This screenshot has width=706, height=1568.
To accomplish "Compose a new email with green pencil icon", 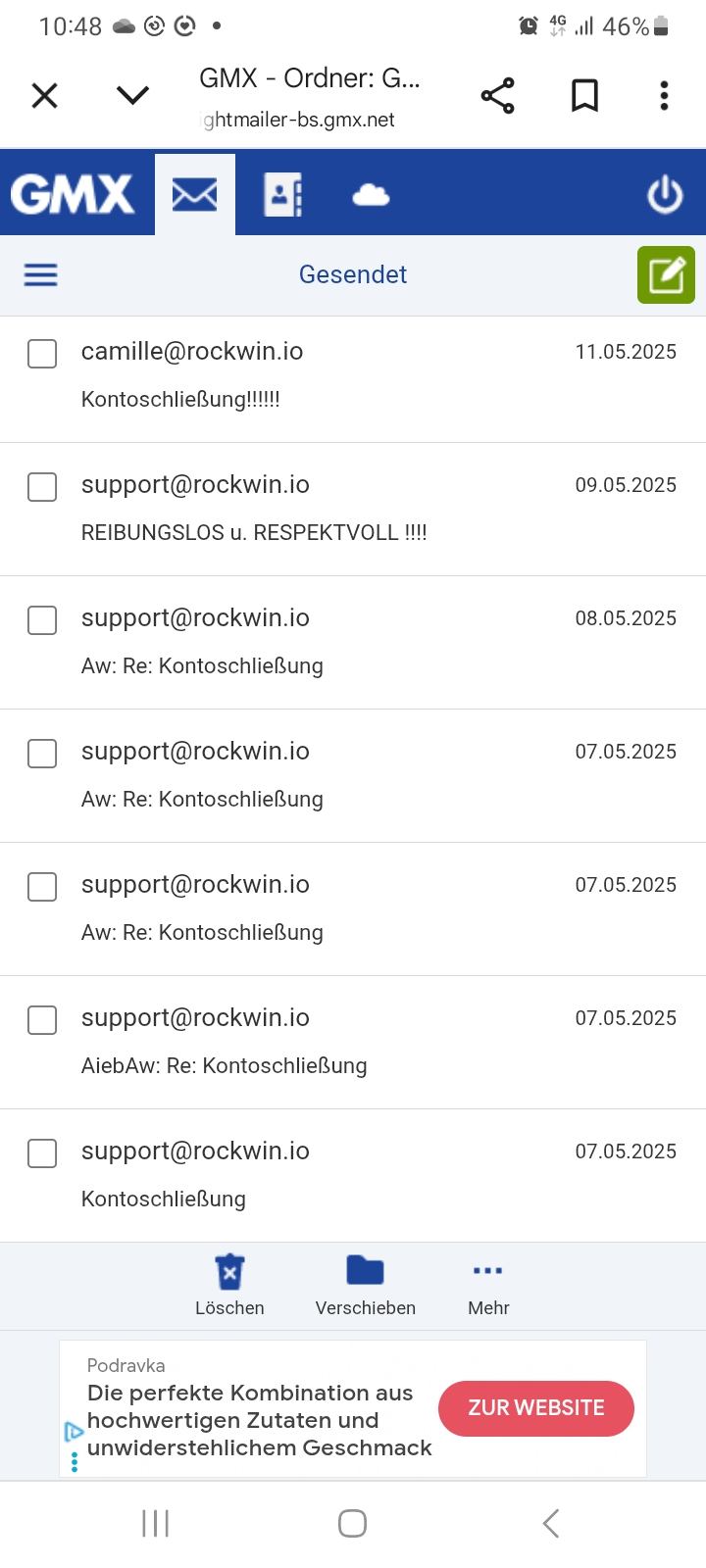I will point(666,274).
